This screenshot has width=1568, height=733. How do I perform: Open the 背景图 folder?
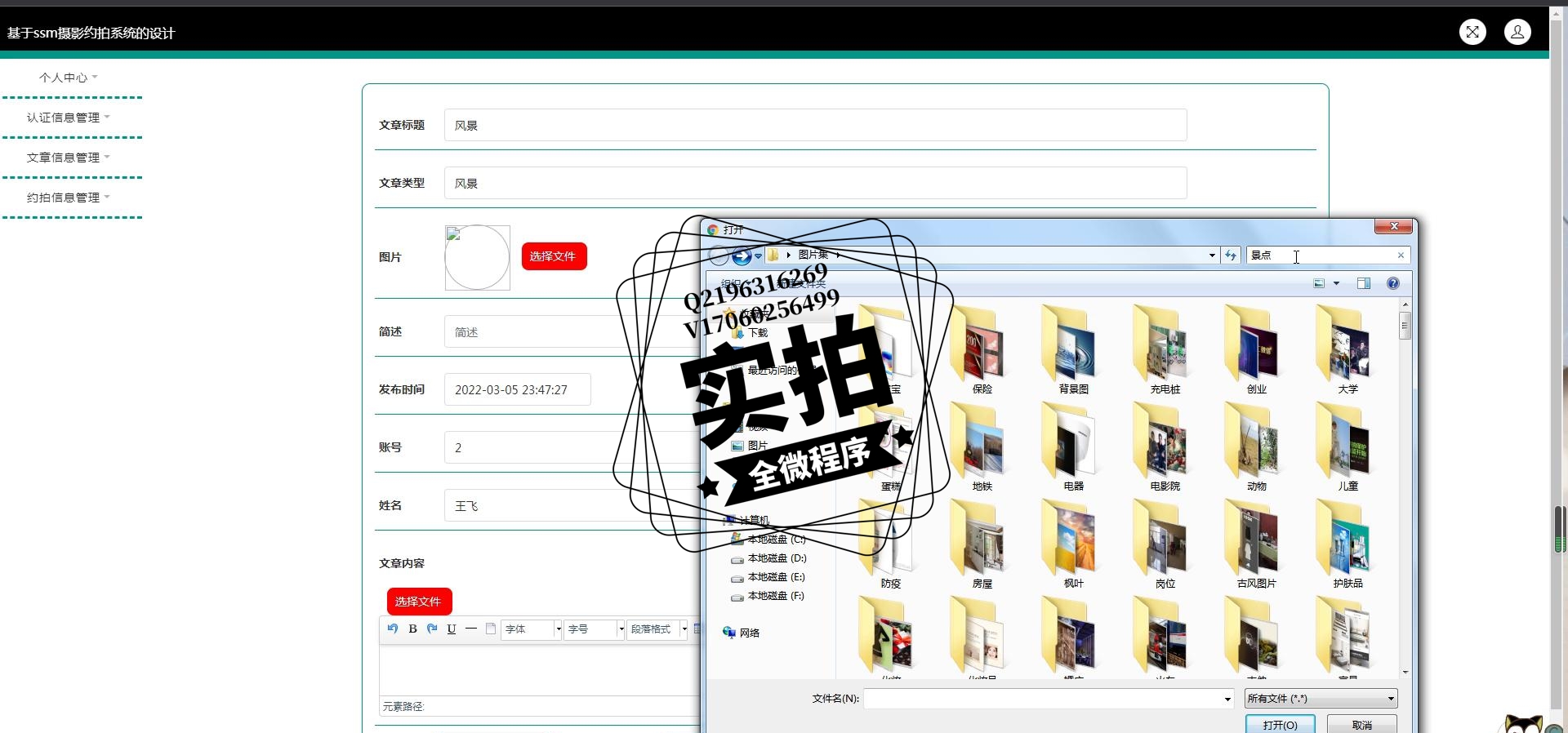click(x=1074, y=350)
